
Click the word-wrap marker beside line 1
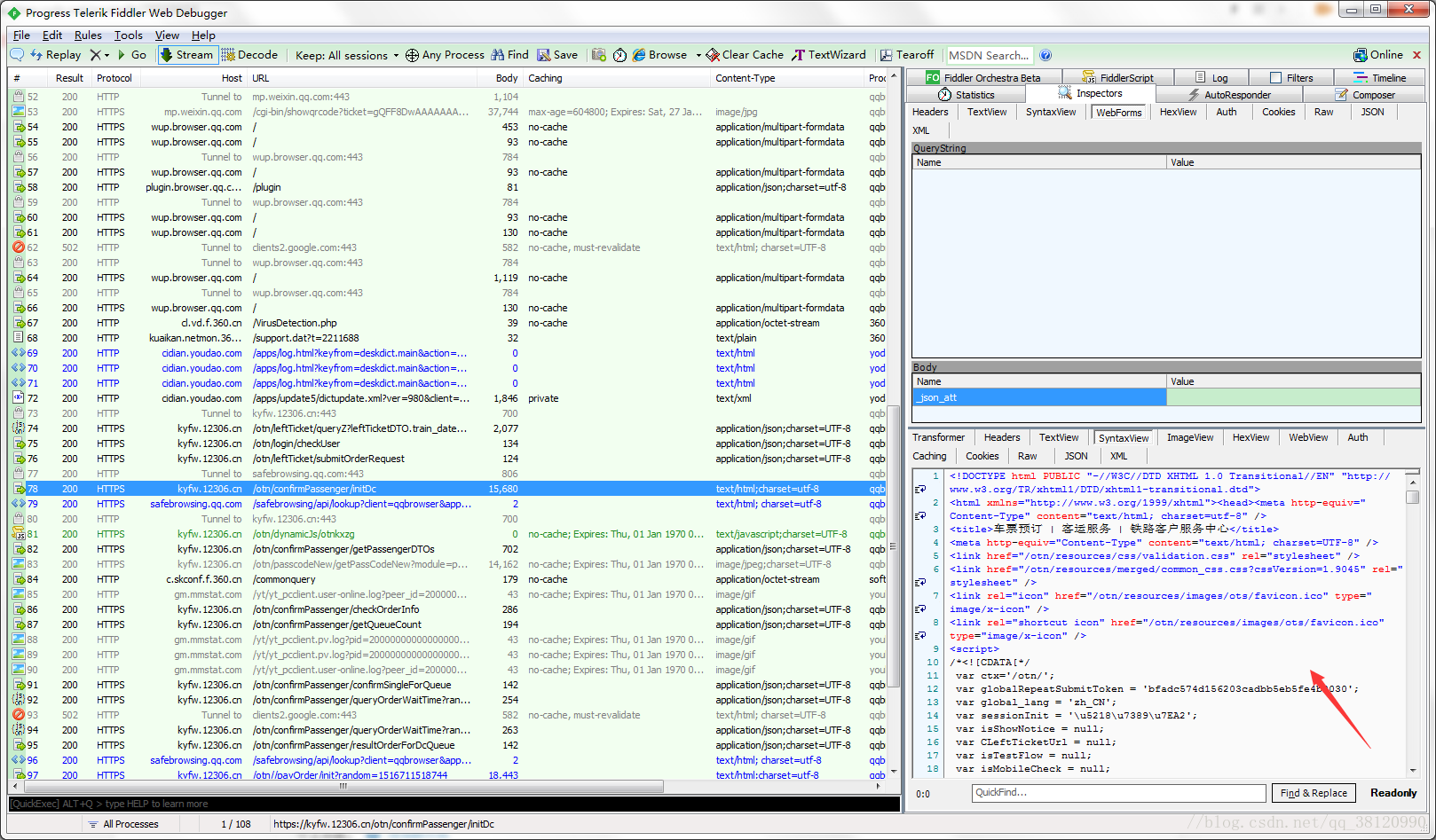[x=920, y=489]
